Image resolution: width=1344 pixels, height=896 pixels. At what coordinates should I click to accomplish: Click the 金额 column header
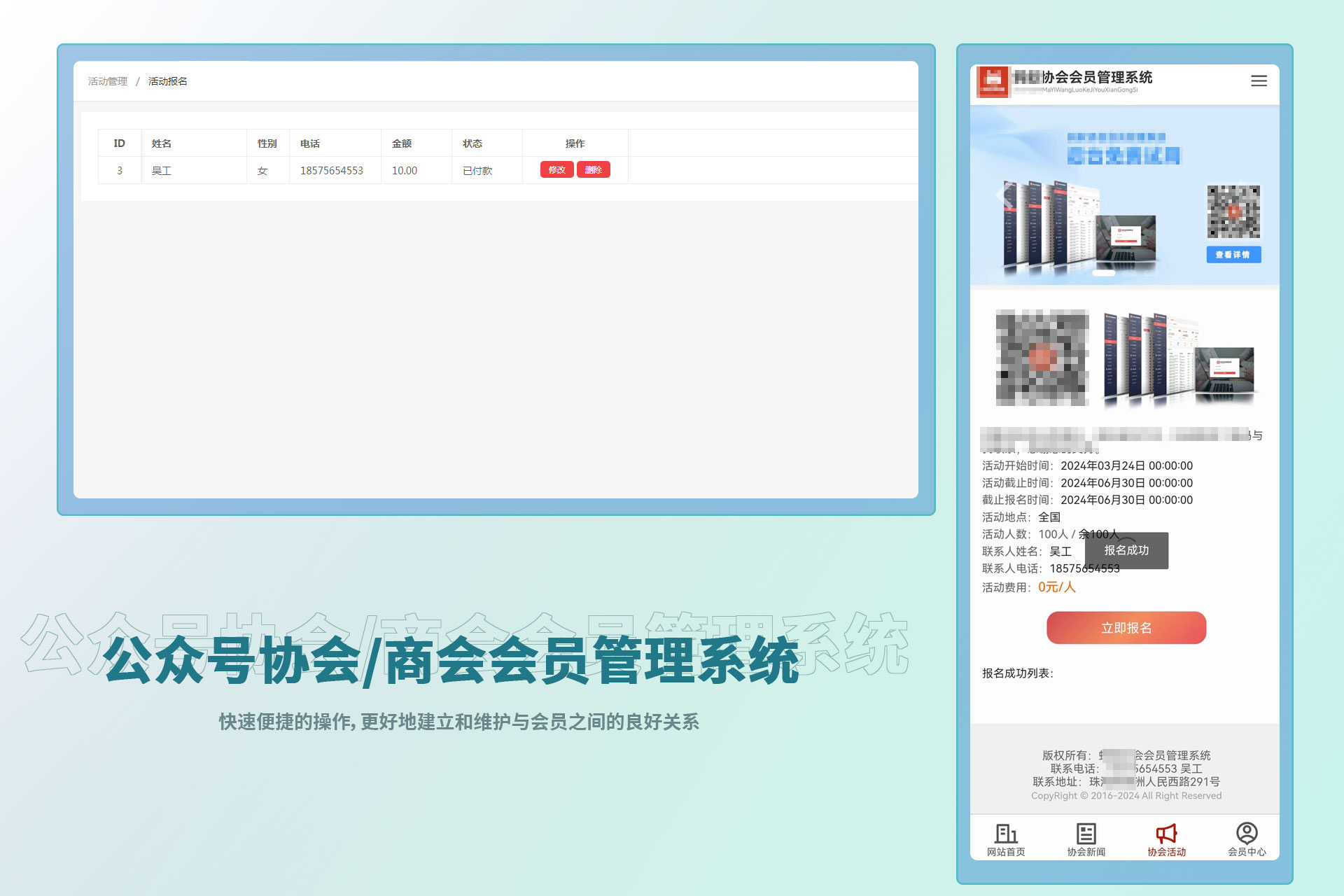point(416,143)
